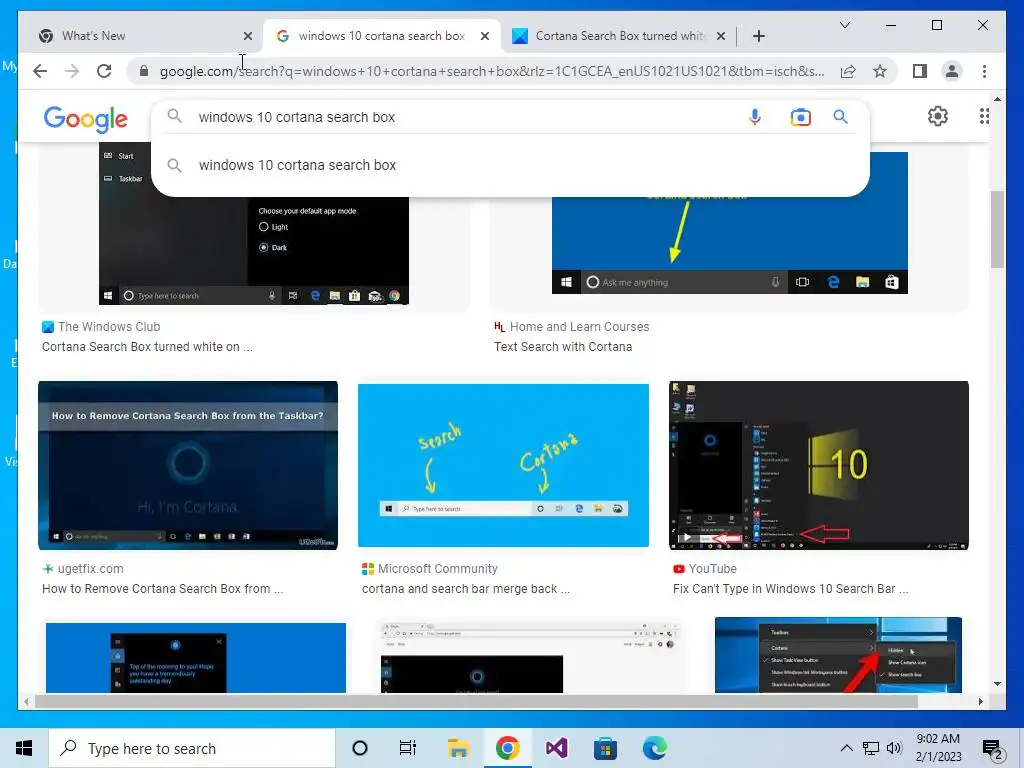Visit ugetfix.com source link
Screen dimensions: 1024x768
pyautogui.click(x=83, y=569)
